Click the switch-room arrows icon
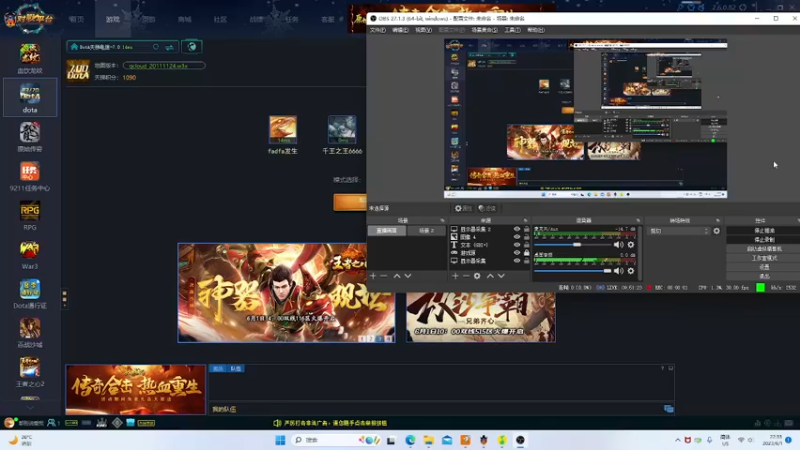Image resolution: width=800 pixels, height=450 pixels. pyautogui.click(x=169, y=47)
